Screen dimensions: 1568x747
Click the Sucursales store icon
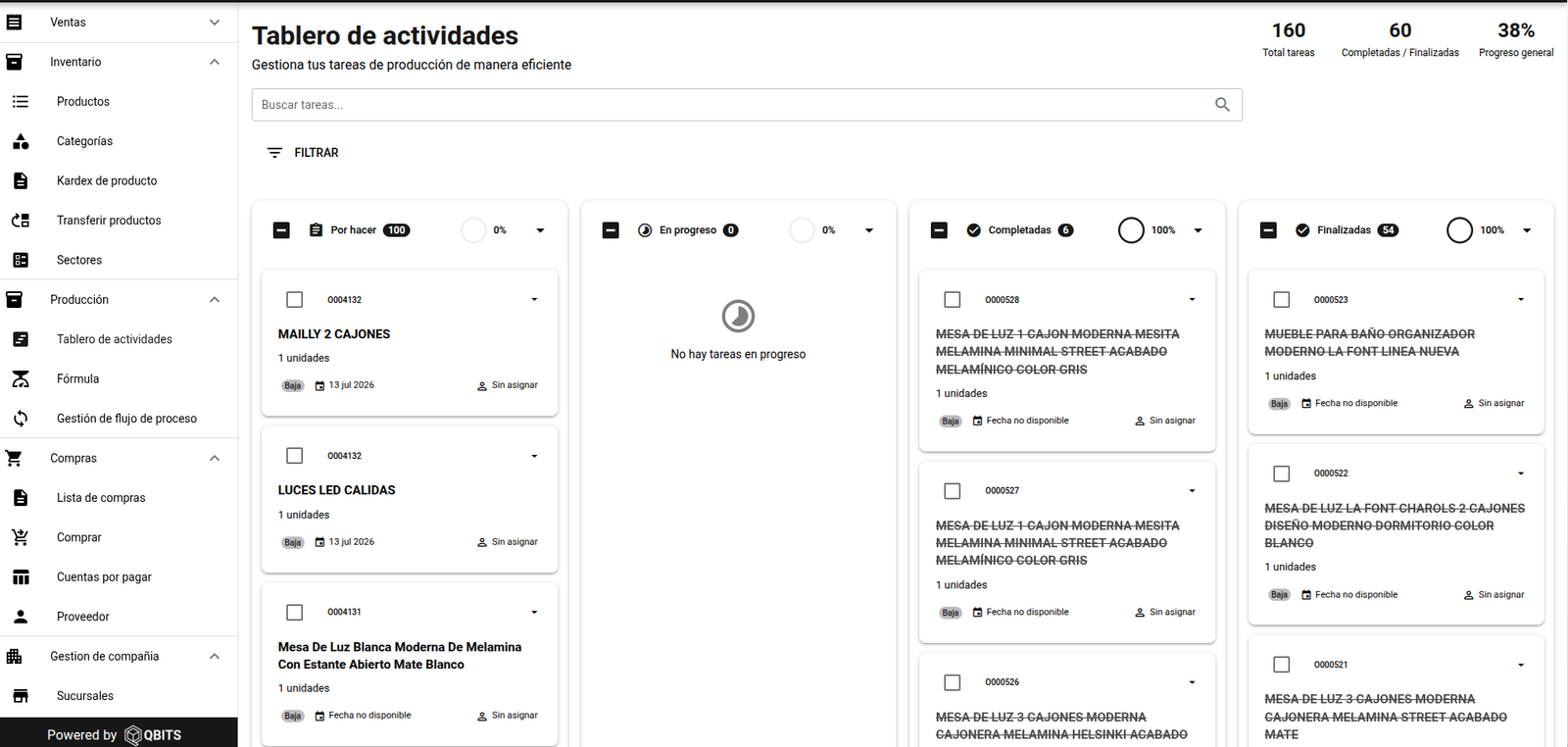click(21, 696)
